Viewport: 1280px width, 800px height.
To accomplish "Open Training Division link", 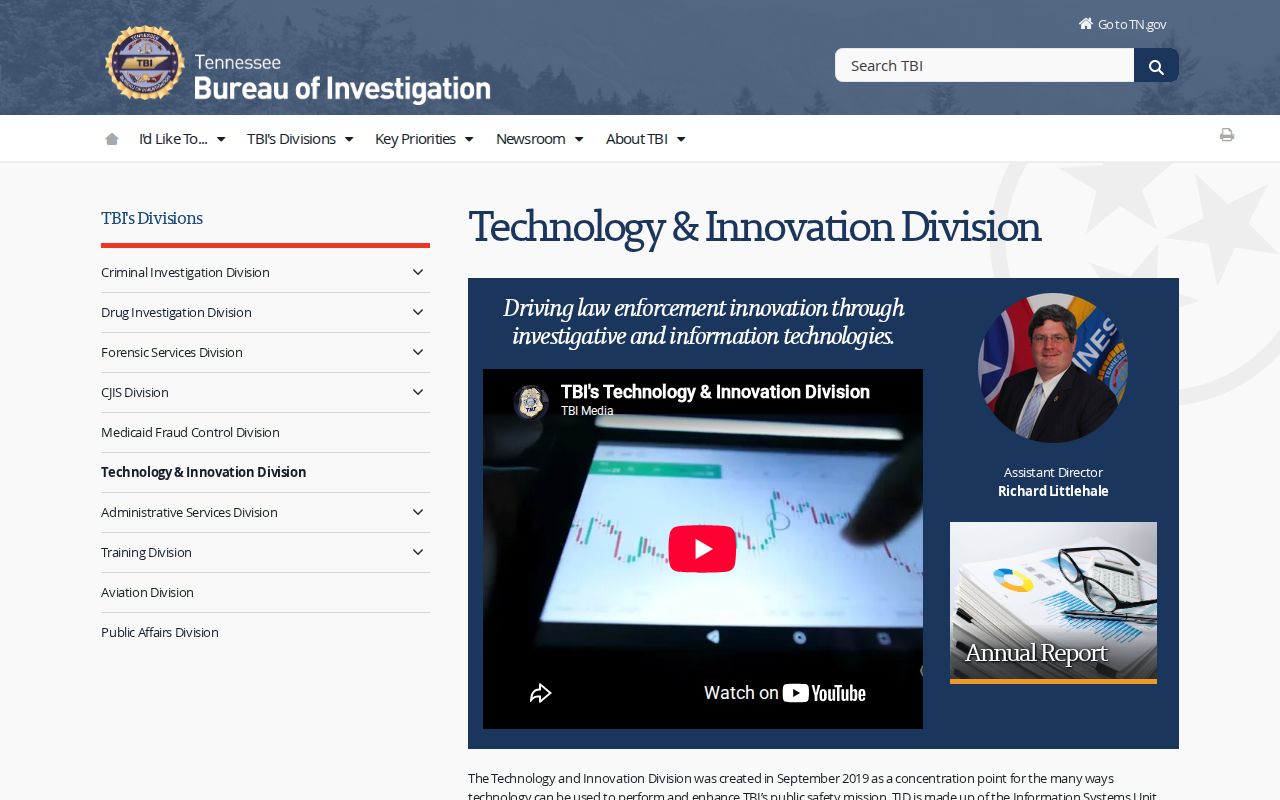I will (146, 552).
